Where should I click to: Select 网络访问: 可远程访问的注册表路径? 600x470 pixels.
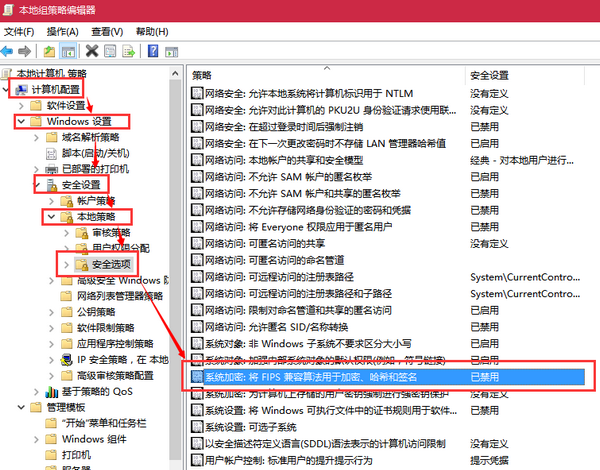279,277
